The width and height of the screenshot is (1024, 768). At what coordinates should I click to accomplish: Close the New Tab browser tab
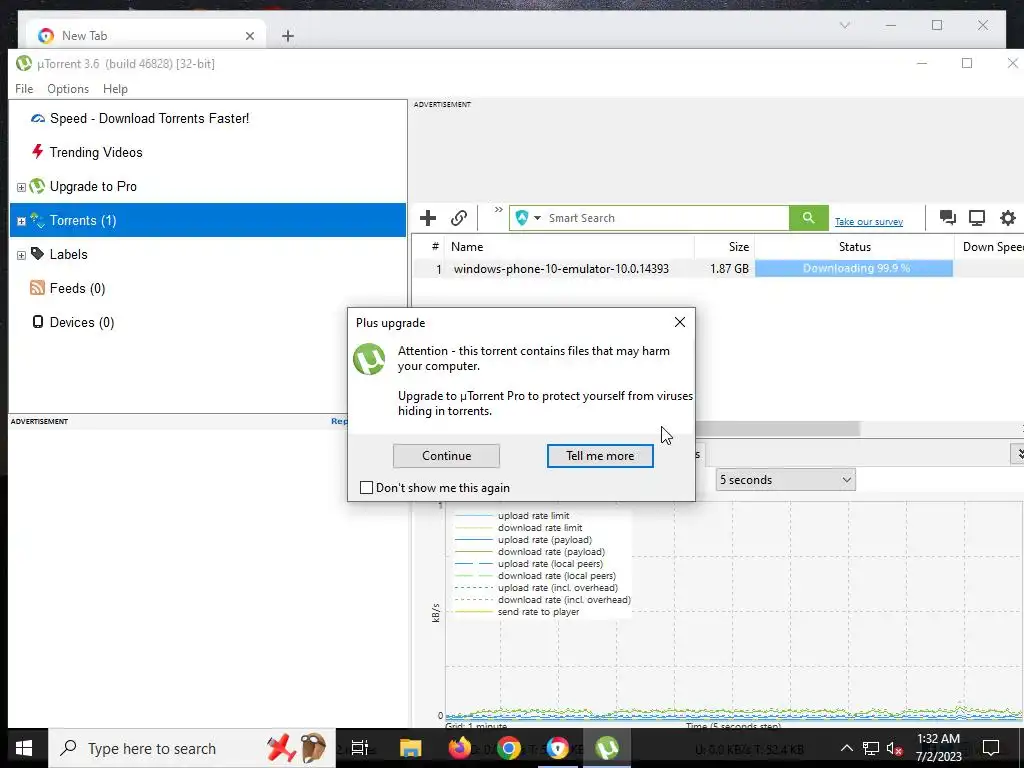click(249, 36)
